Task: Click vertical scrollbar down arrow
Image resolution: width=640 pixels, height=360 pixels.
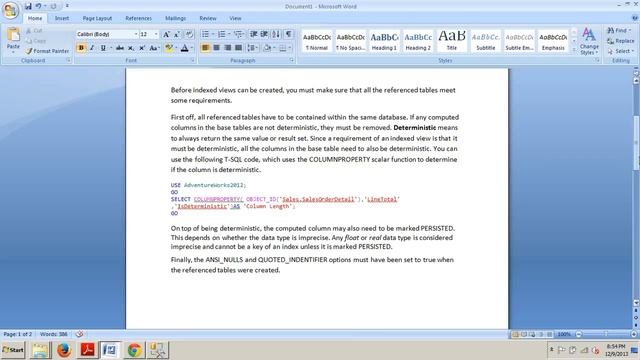Action: 636,303
